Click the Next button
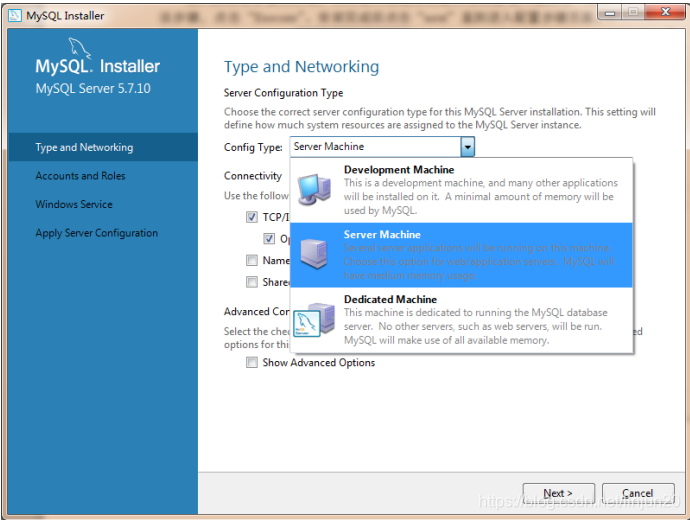The height and width of the screenshot is (520, 690). [x=558, y=493]
